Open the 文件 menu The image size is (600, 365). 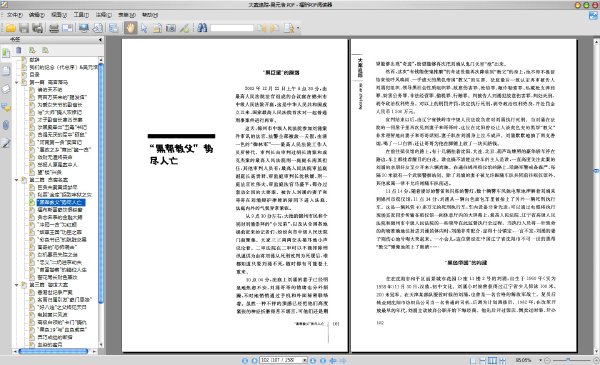click(x=15, y=15)
